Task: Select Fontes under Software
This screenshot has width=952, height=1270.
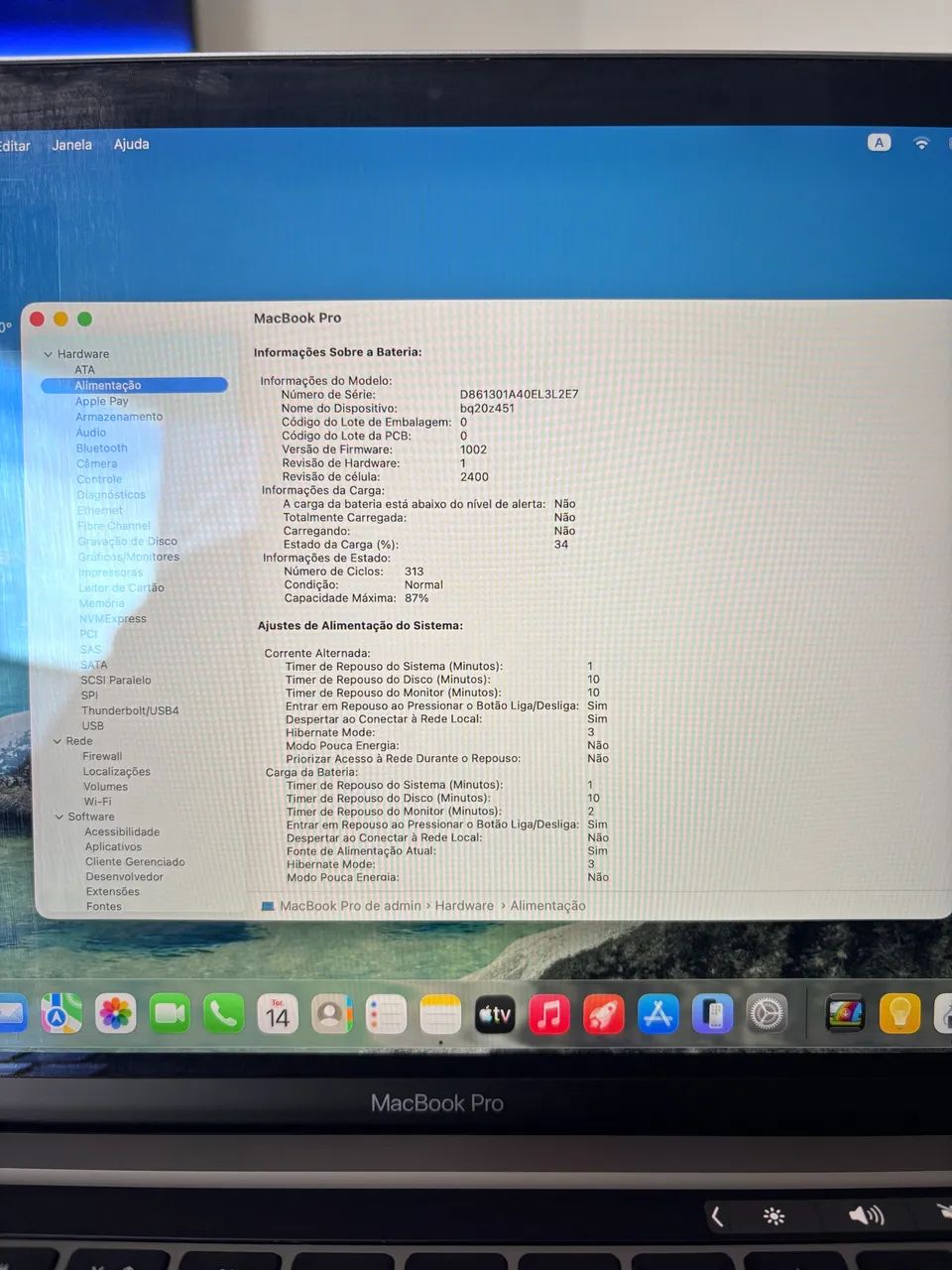Action: (x=103, y=906)
